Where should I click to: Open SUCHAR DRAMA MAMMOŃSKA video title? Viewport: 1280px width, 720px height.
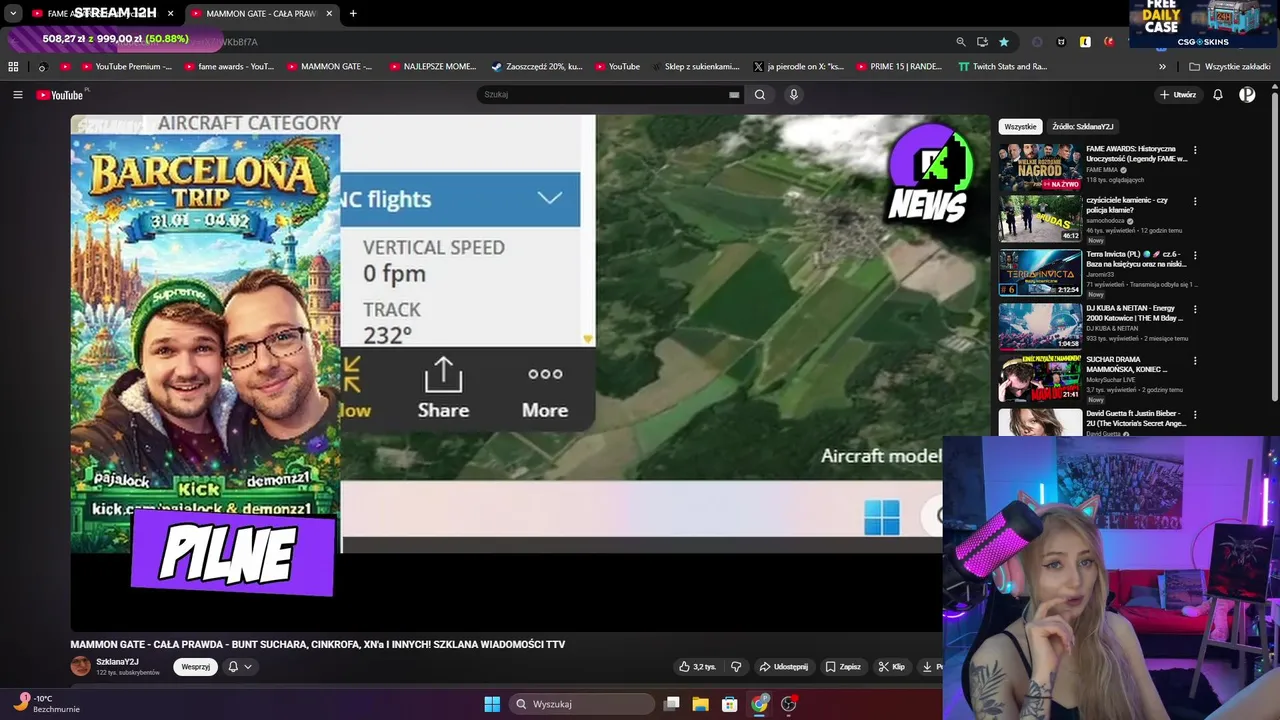click(x=1127, y=365)
